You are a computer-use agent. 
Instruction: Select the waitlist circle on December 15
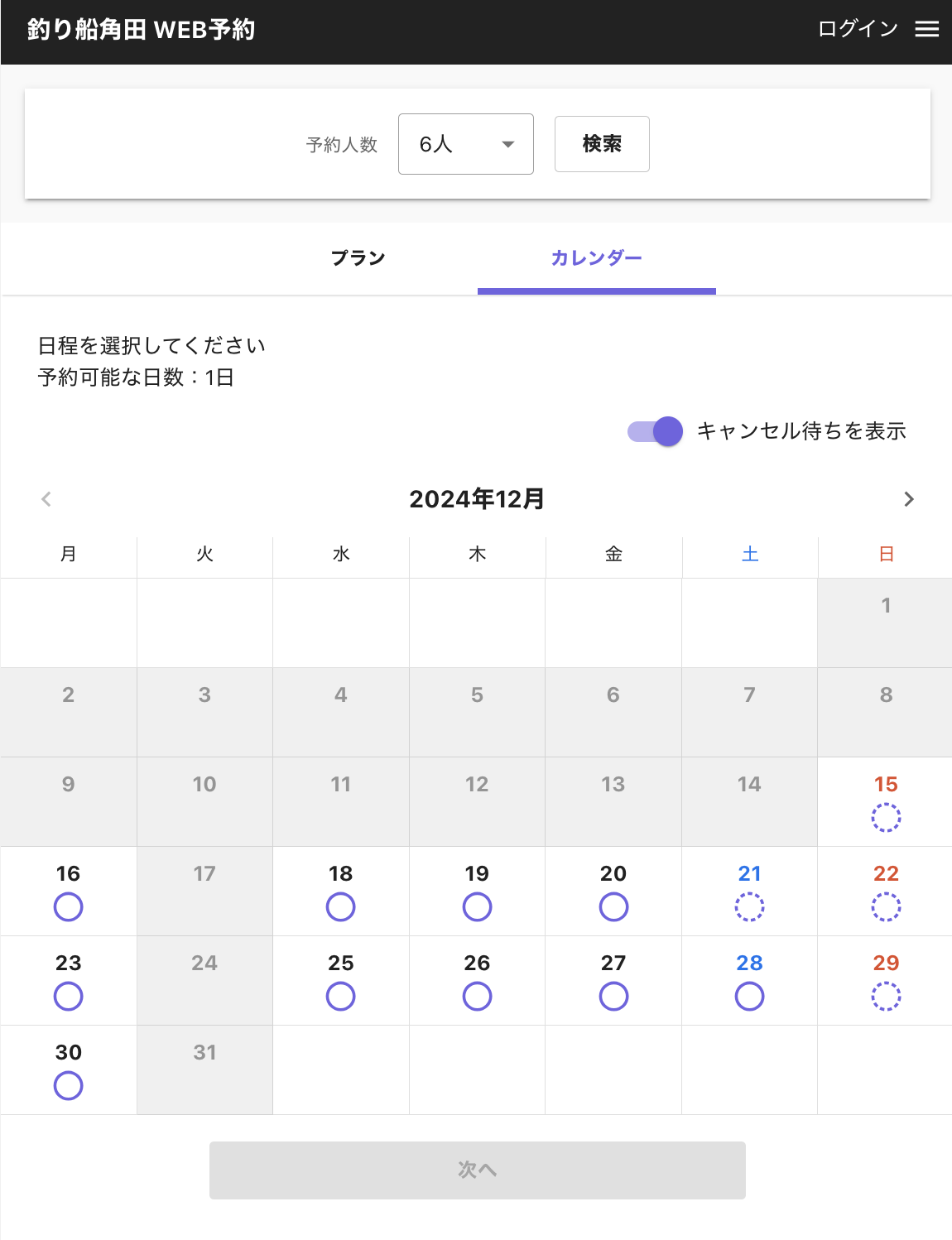pyautogui.click(x=886, y=818)
